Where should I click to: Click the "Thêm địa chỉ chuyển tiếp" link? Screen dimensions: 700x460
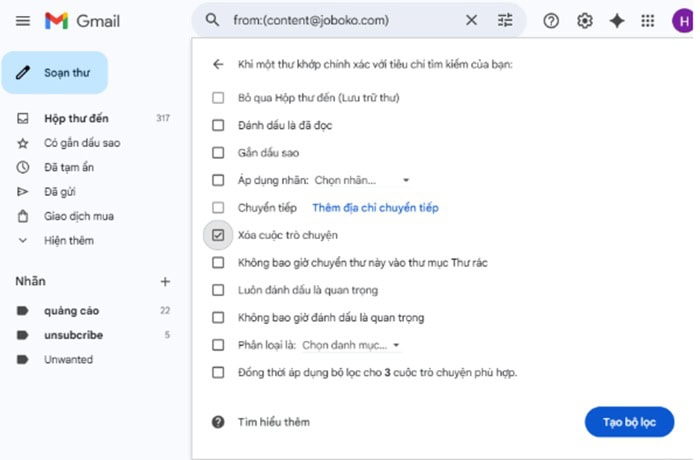[x=375, y=208]
